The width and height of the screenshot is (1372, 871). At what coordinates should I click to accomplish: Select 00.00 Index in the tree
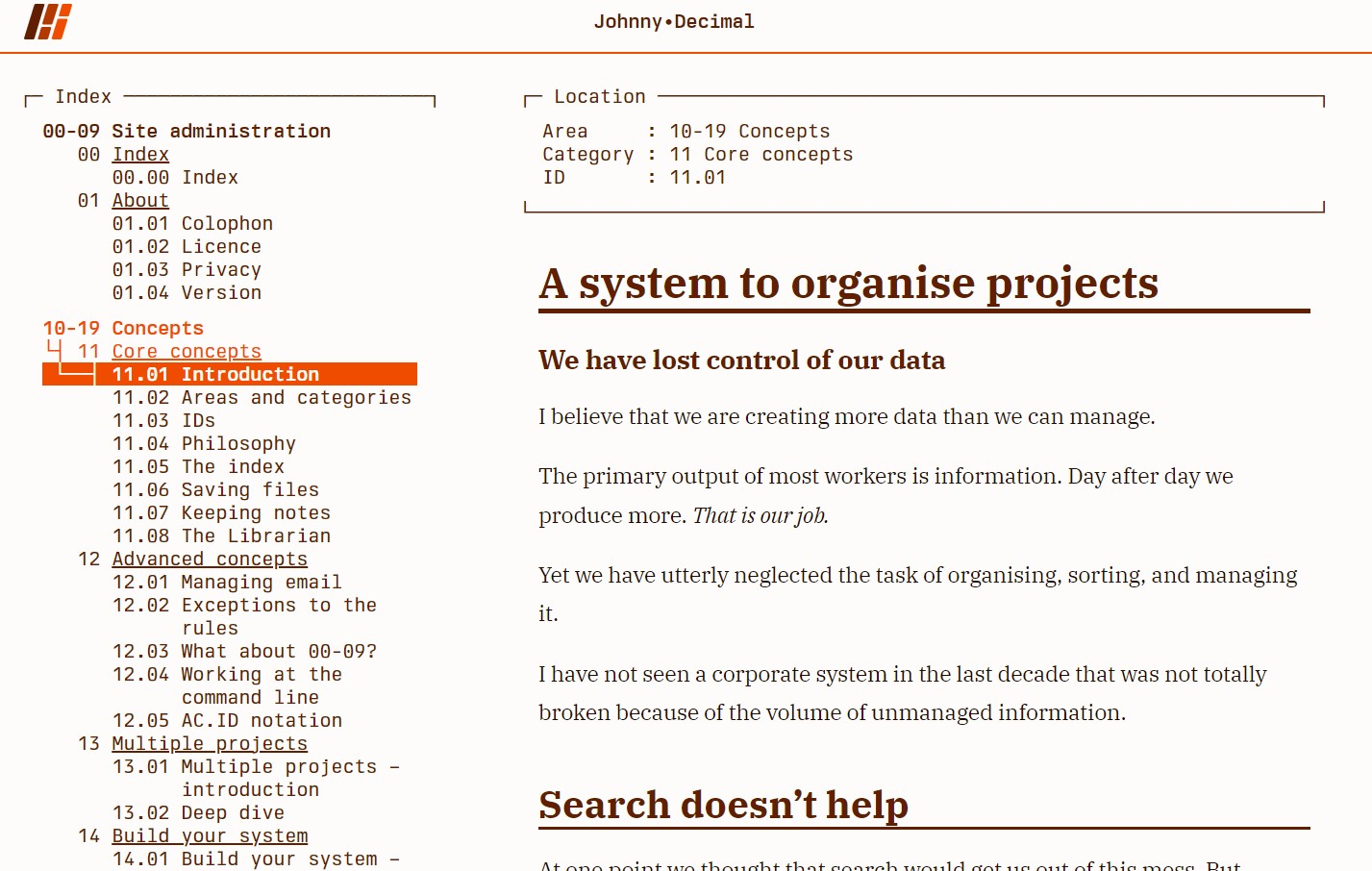tap(175, 178)
